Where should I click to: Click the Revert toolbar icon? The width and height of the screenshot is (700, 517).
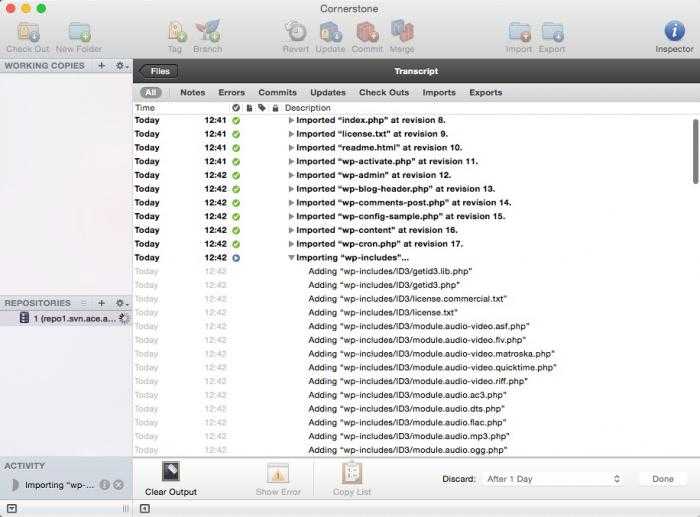click(296, 31)
